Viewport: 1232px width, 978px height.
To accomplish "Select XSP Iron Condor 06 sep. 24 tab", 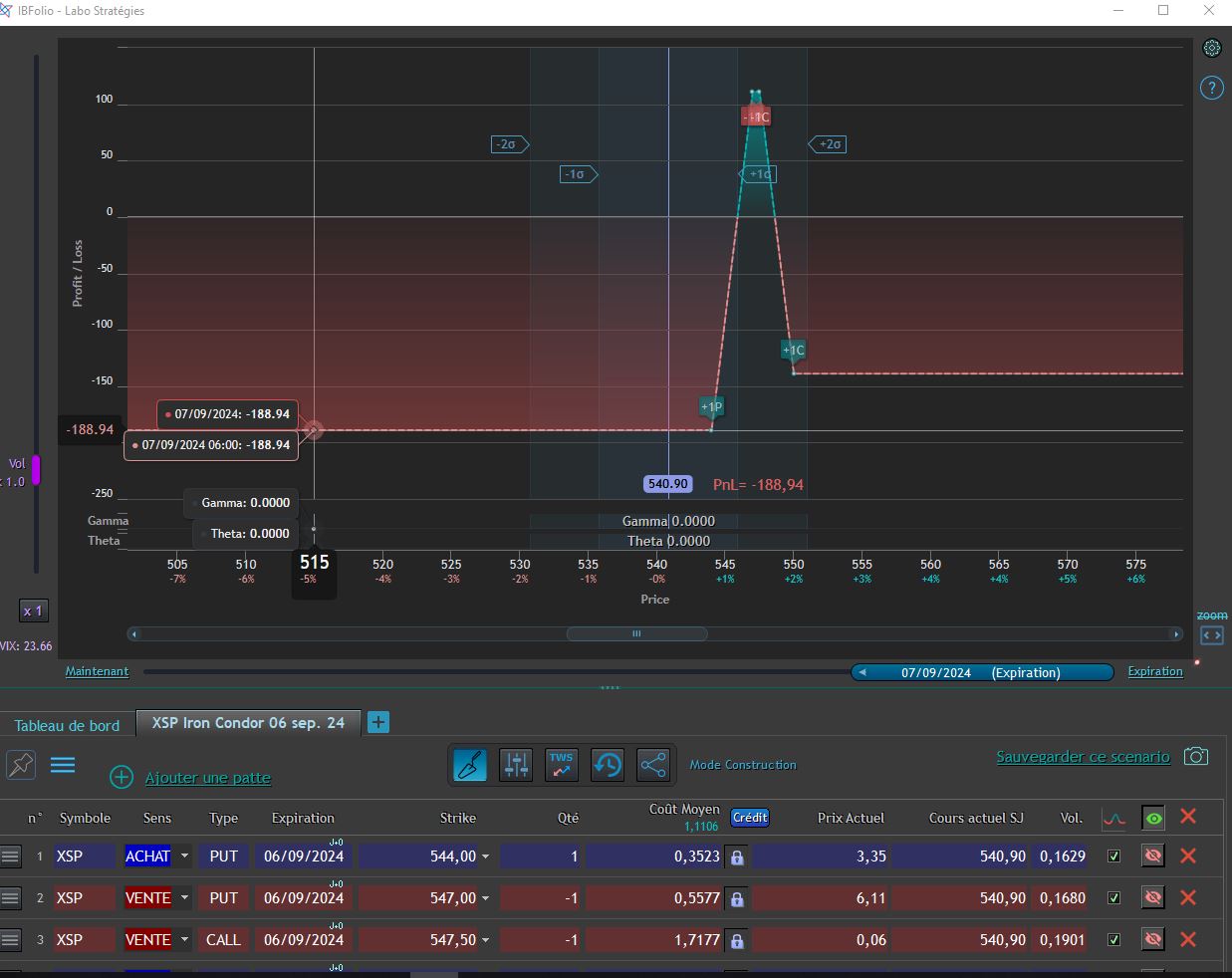I will [x=248, y=723].
